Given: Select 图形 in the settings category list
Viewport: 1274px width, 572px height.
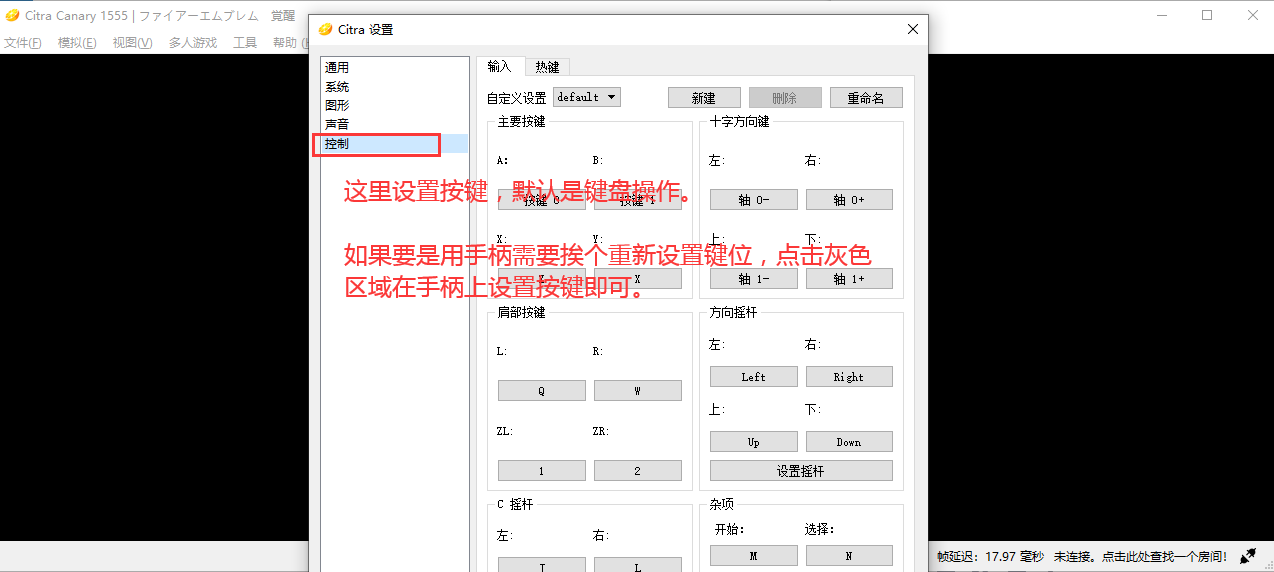Looking at the screenshot, I should click(x=337, y=105).
